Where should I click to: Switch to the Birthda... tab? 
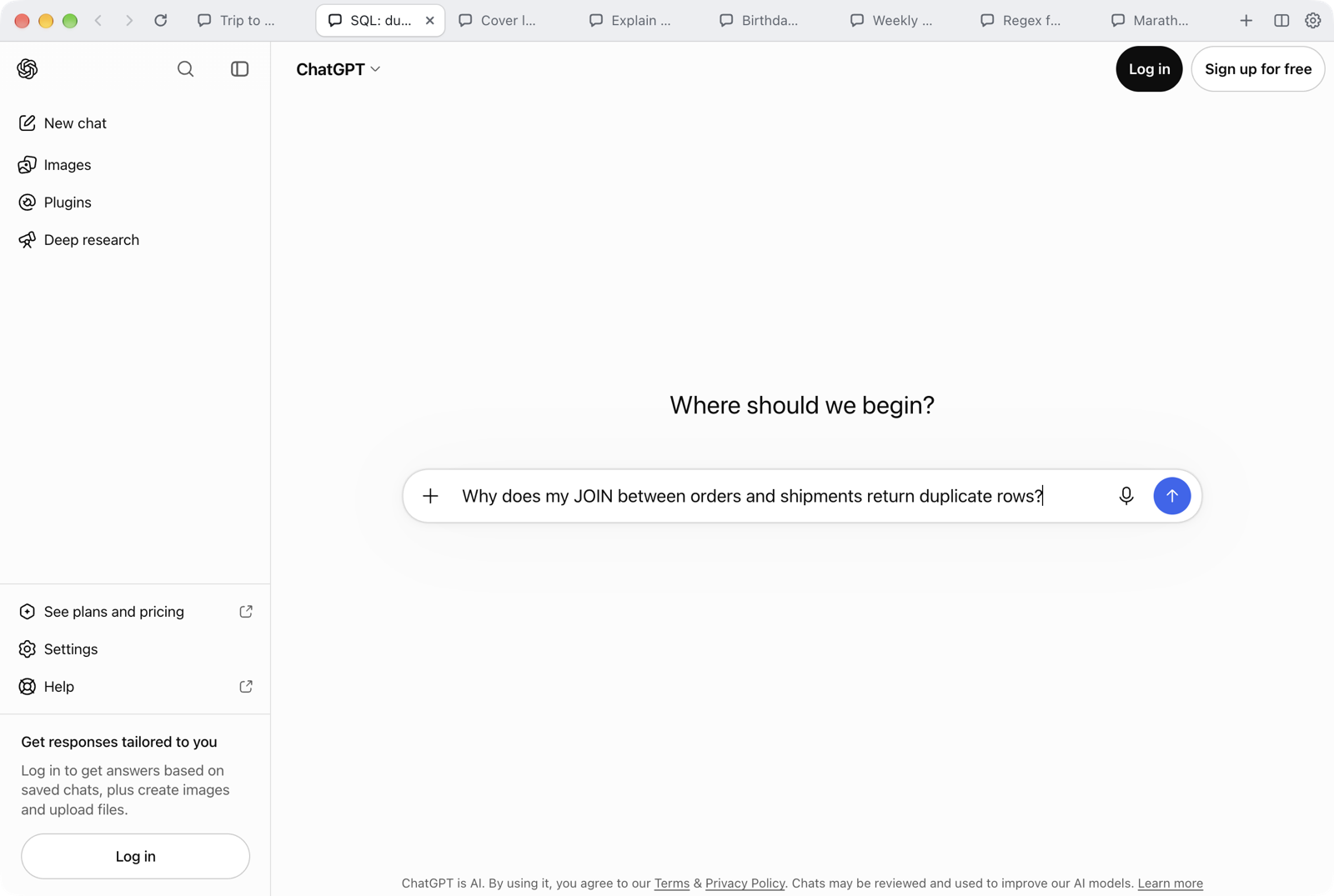tap(770, 21)
